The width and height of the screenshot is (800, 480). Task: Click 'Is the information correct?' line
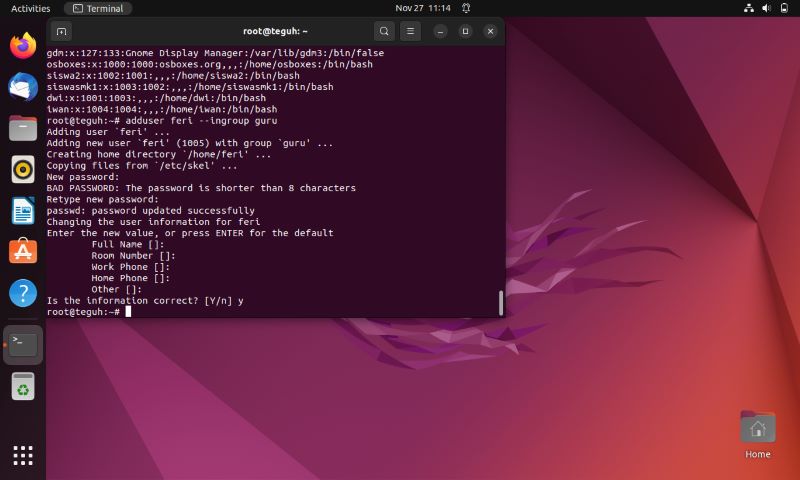(x=145, y=300)
